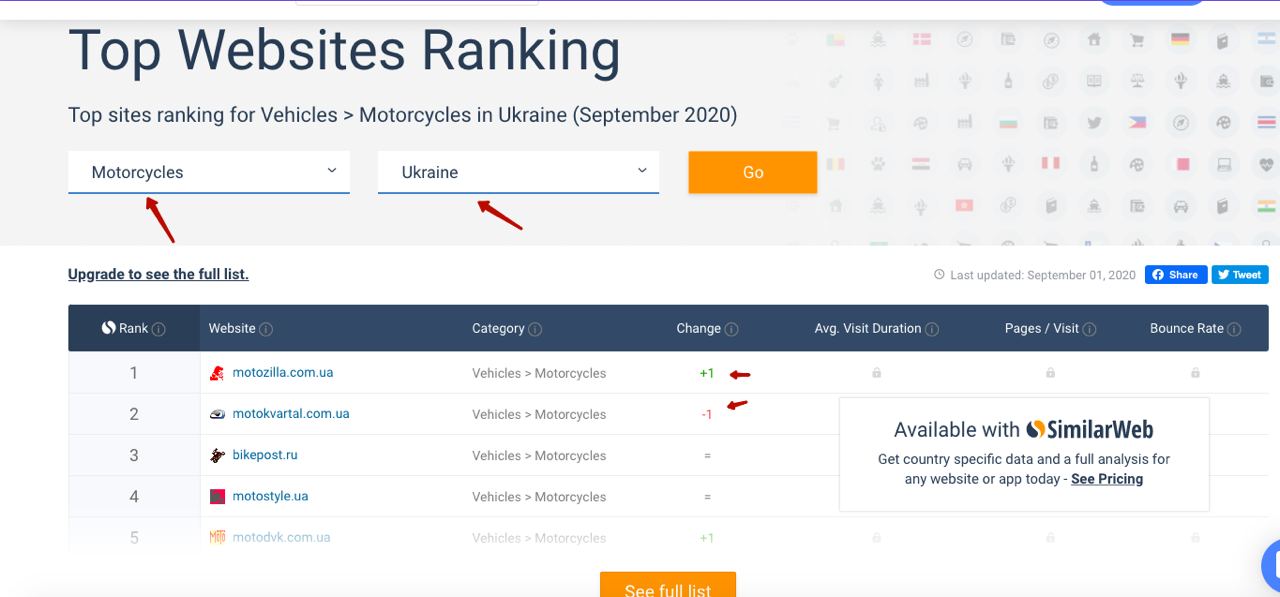Viewport: 1280px width, 597px height.
Task: Click lock icon in motozilla Bounce Rate
Action: pyautogui.click(x=1195, y=373)
